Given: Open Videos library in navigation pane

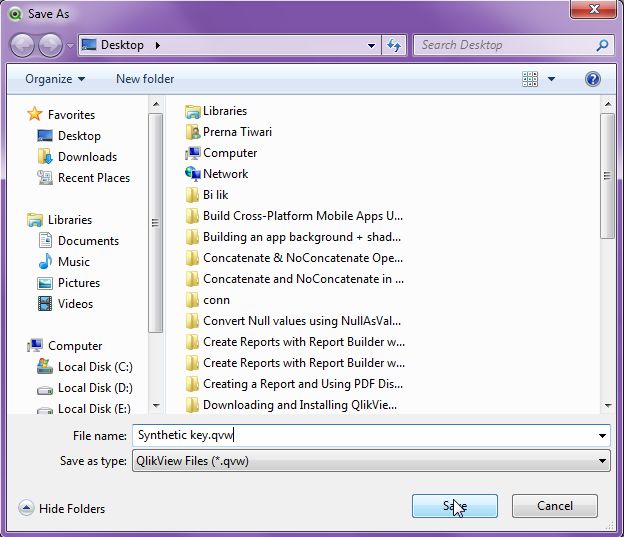Looking at the screenshot, I should [65, 304].
